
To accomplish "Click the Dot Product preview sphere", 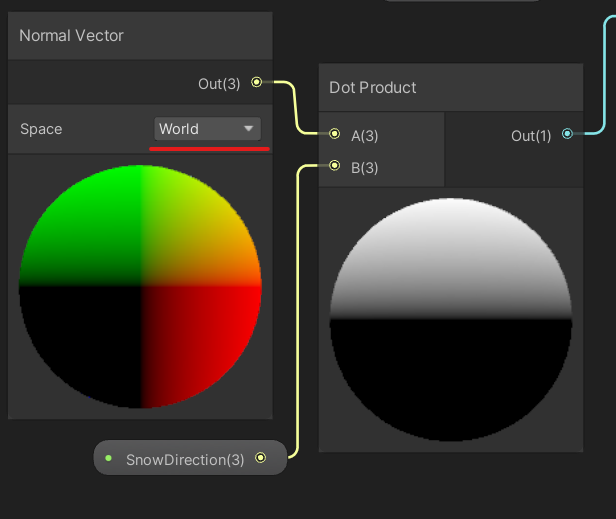I will 451,319.
